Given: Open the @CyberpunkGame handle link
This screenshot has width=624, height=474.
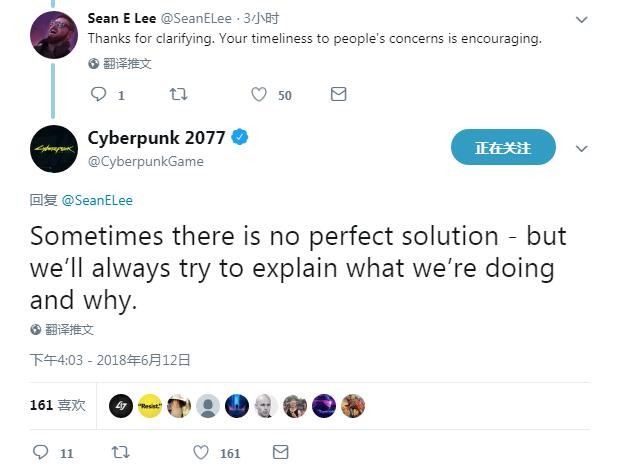Looking at the screenshot, I should click(146, 161).
